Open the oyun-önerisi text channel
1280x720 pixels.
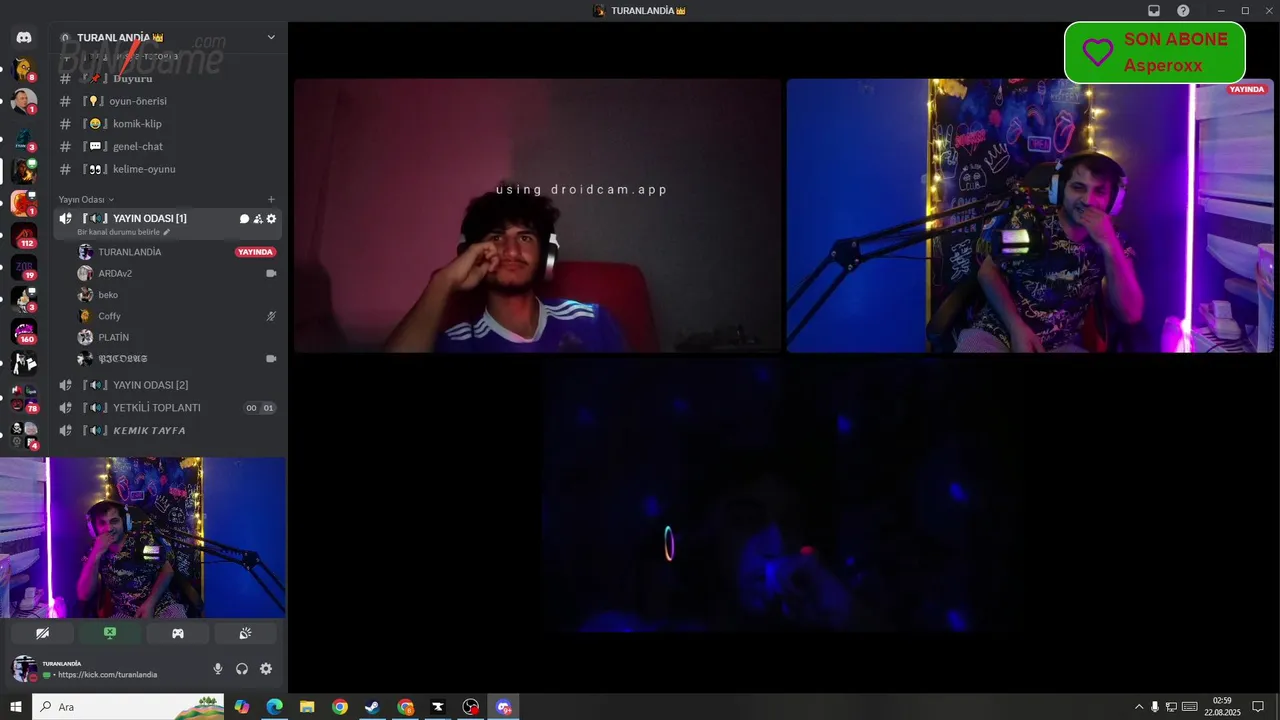coord(168,101)
